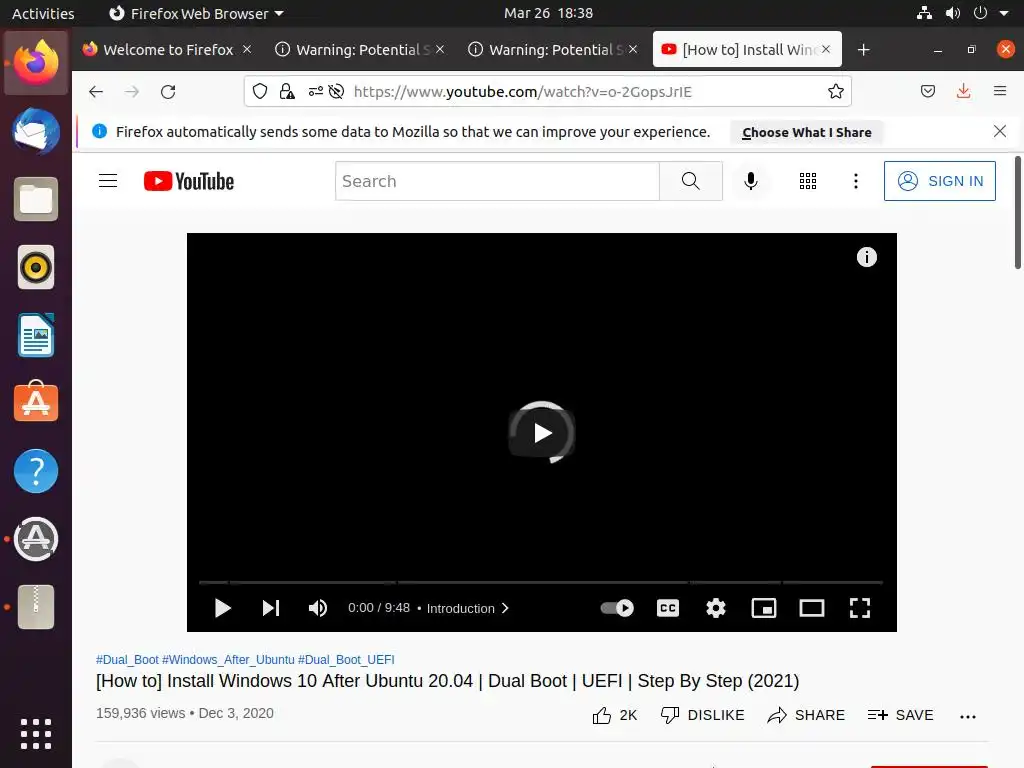Close the Welcome to Firefox tab
Viewport: 1024px width, 768px height.
point(247,49)
